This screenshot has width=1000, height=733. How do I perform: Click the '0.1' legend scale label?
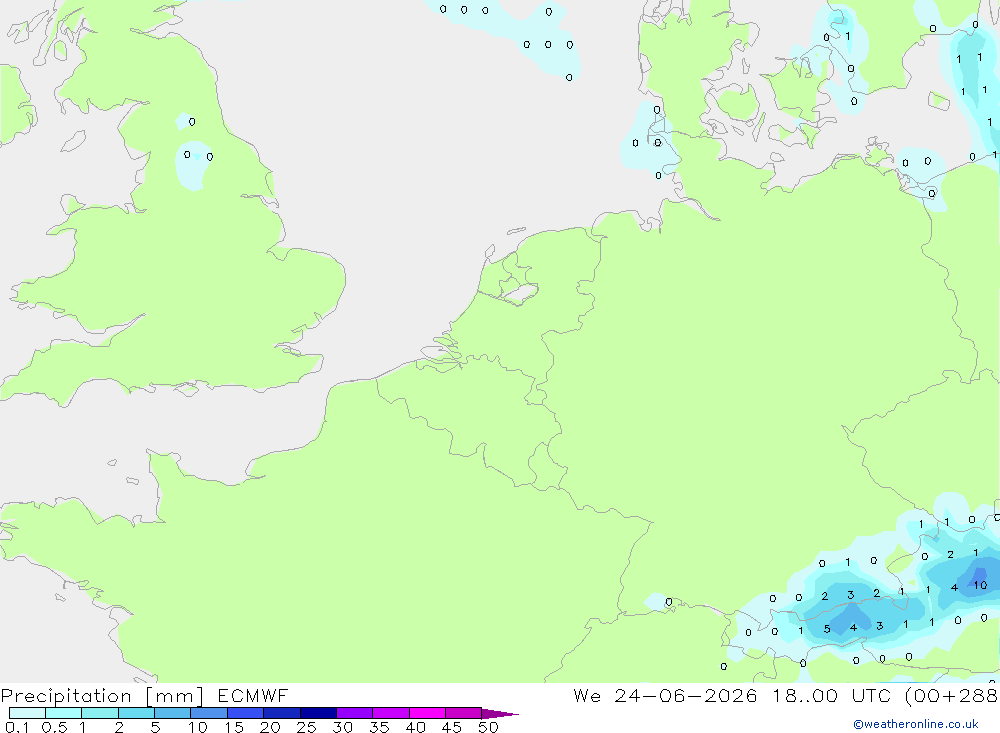click(17, 727)
